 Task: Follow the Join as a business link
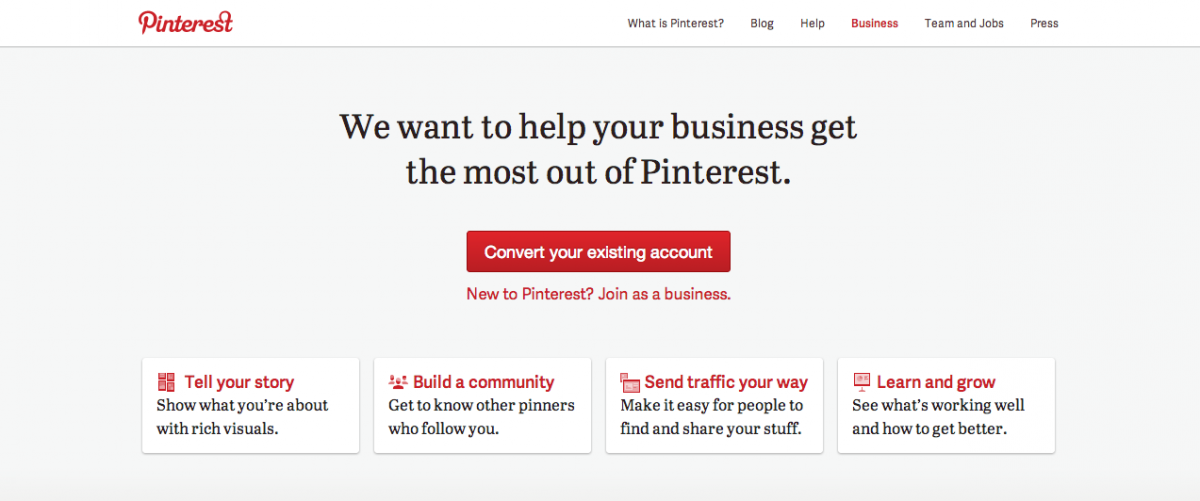tap(664, 295)
